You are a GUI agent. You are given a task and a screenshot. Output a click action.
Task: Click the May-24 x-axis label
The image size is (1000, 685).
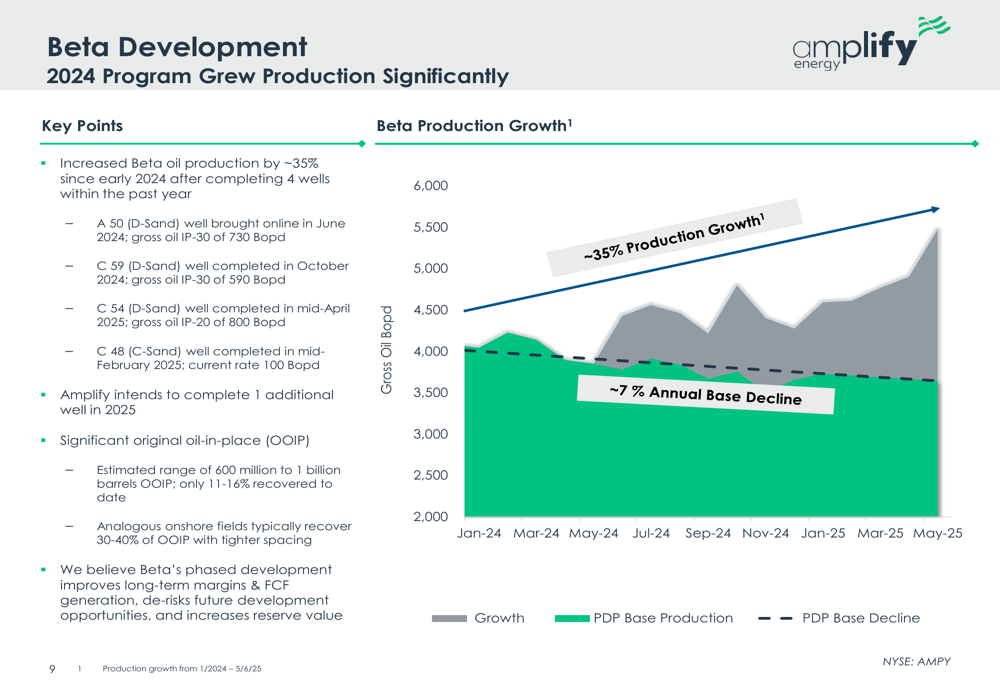[594, 533]
